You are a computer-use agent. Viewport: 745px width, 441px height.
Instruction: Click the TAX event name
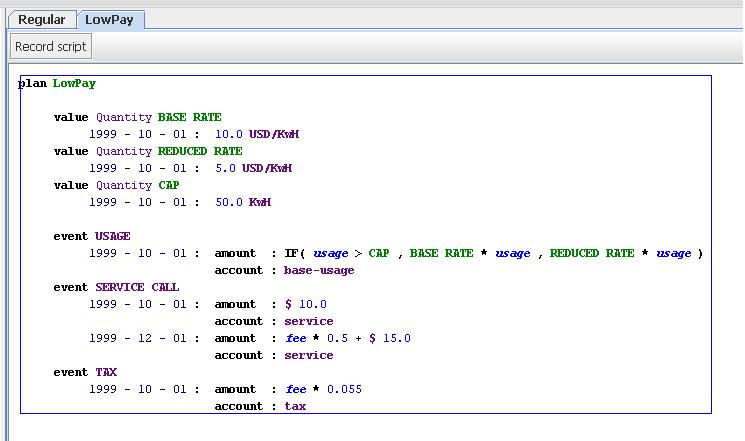[105, 373]
